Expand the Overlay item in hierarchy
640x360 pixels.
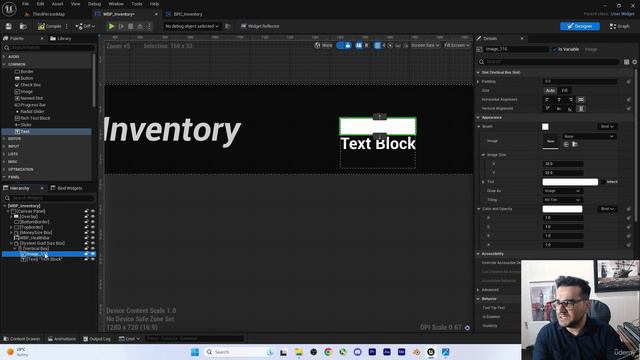pyautogui.click(x=11, y=217)
